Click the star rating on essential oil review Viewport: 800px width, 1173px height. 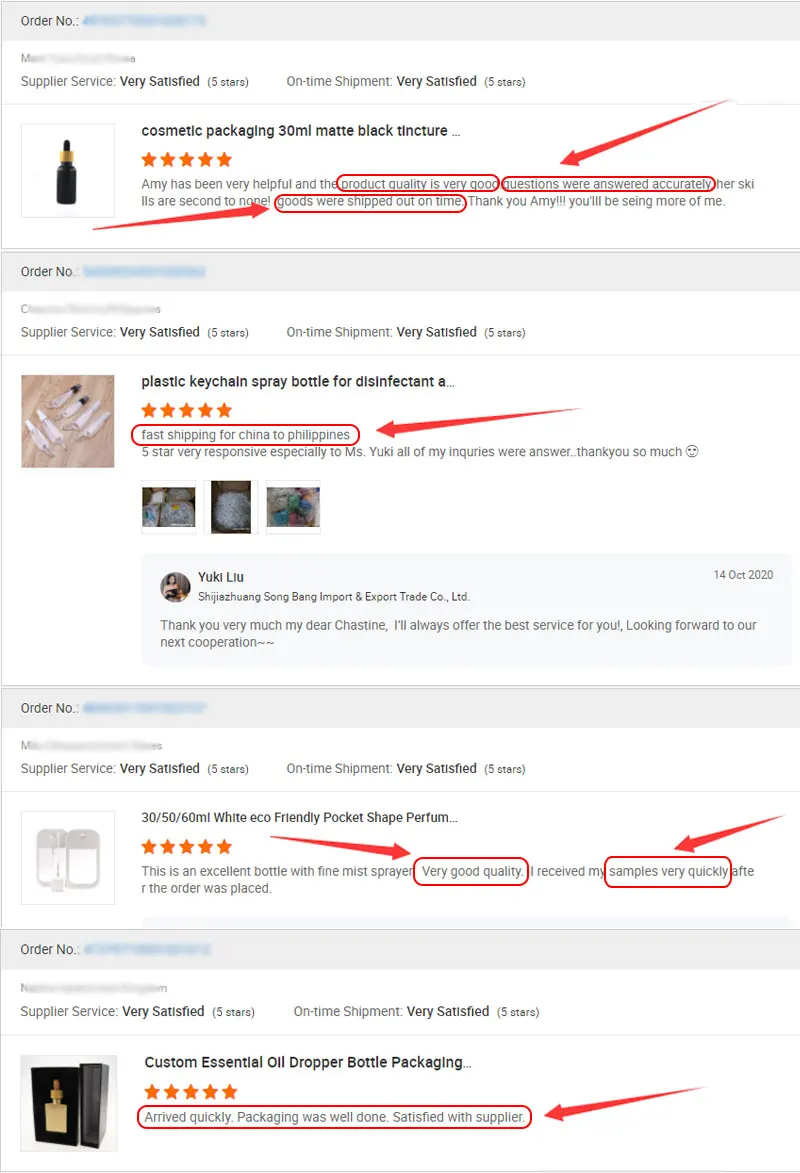point(191,1091)
